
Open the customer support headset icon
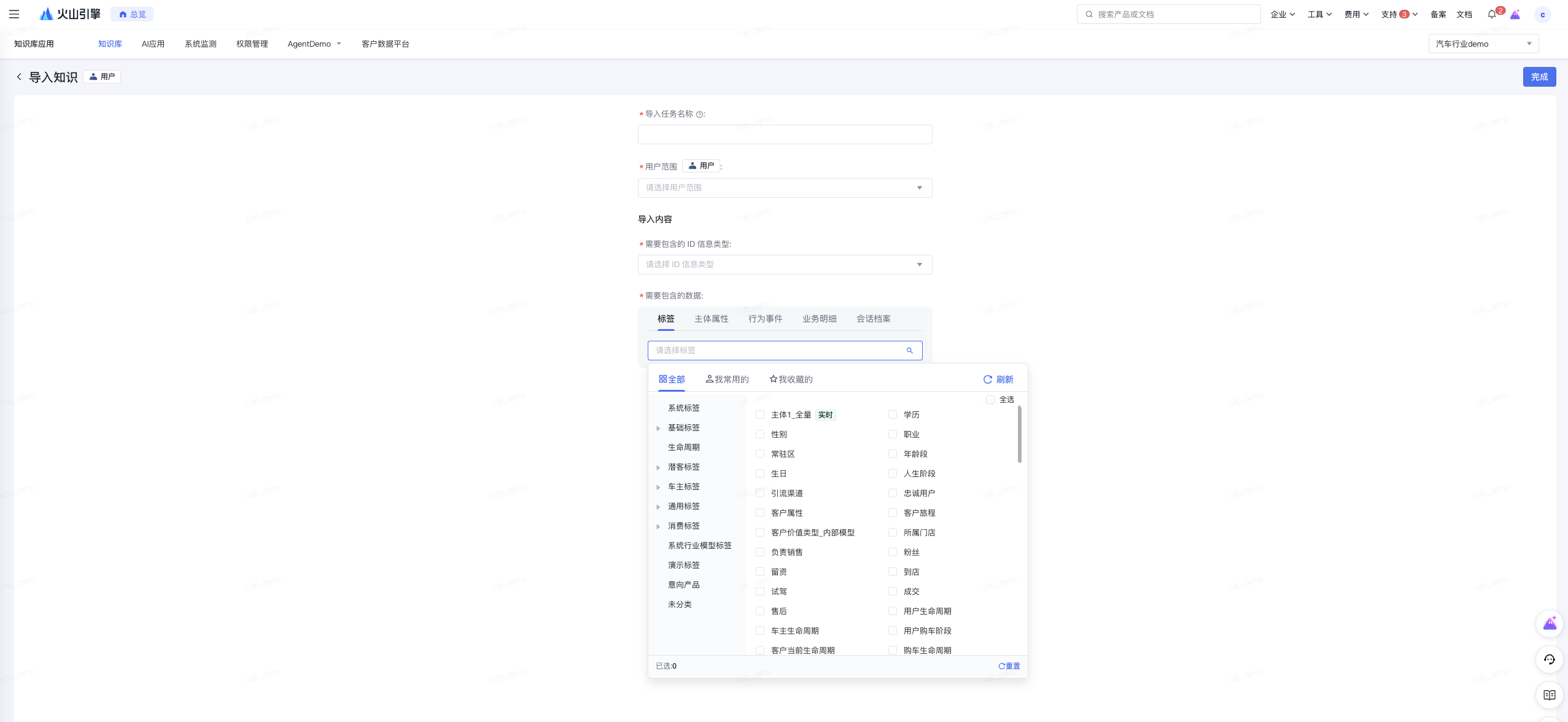pyautogui.click(x=1549, y=659)
